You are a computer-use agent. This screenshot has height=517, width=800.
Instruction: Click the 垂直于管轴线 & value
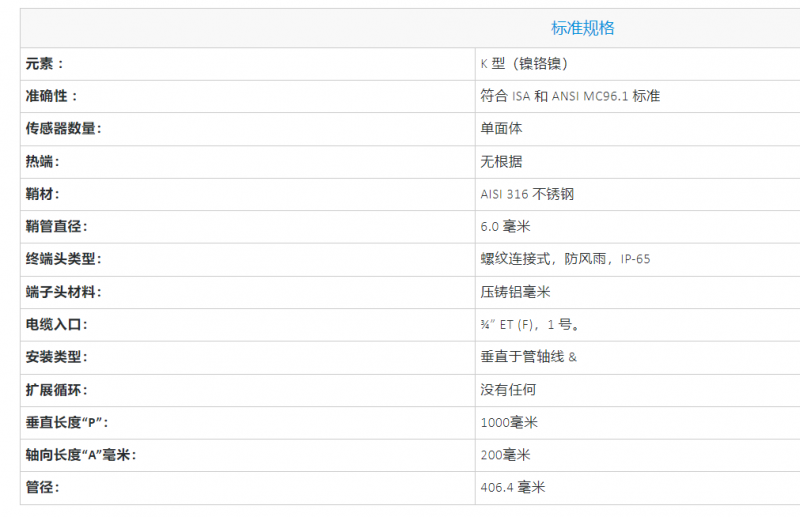tap(528, 357)
